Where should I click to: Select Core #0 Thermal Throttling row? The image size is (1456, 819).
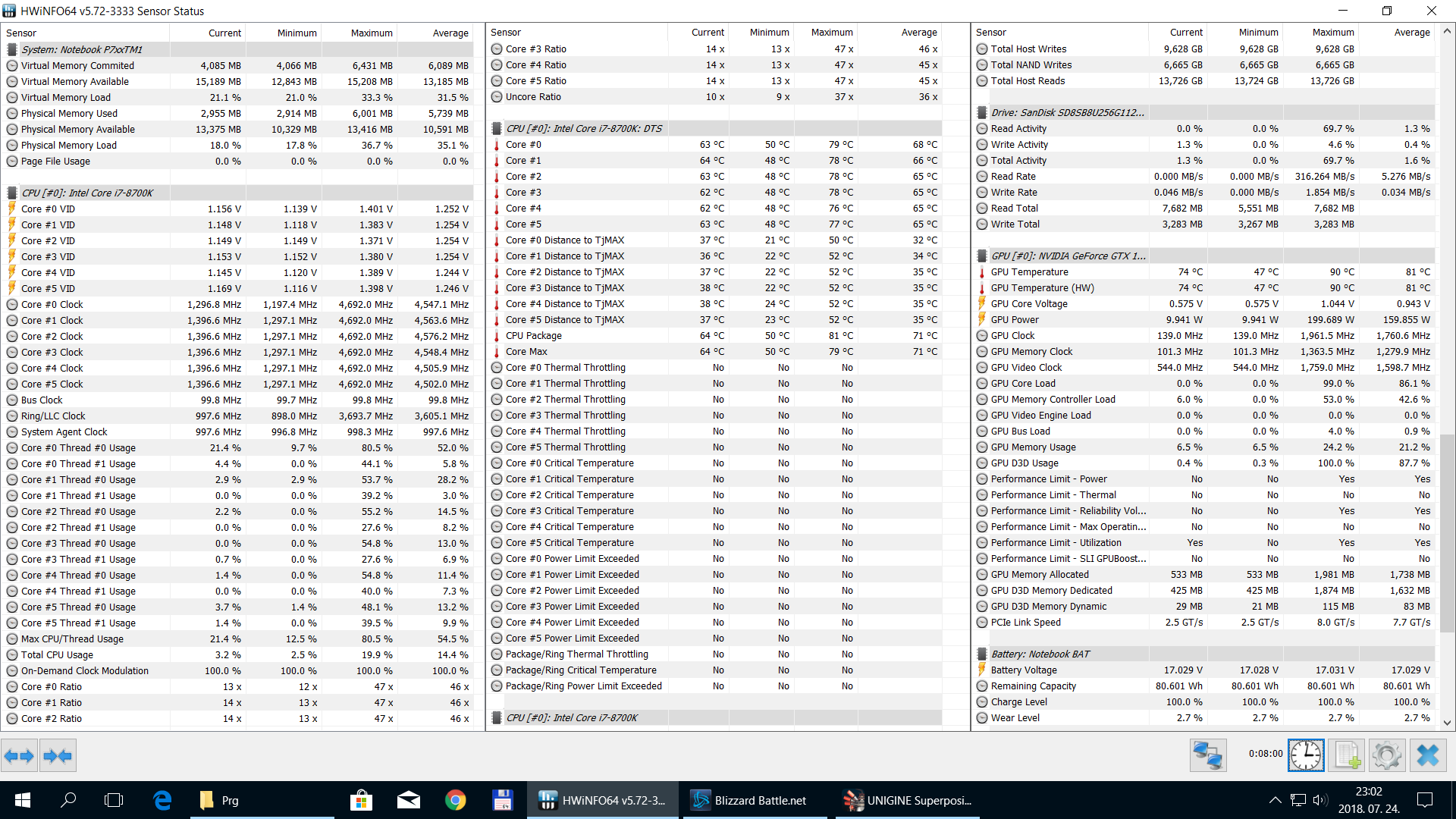pos(714,367)
